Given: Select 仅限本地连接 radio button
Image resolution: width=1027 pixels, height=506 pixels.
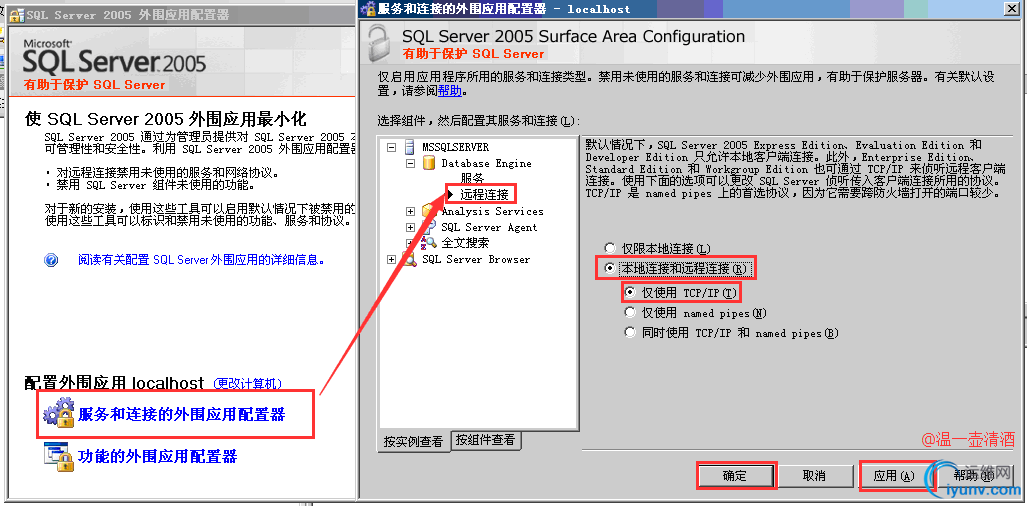Looking at the screenshot, I should pyautogui.click(x=610, y=248).
